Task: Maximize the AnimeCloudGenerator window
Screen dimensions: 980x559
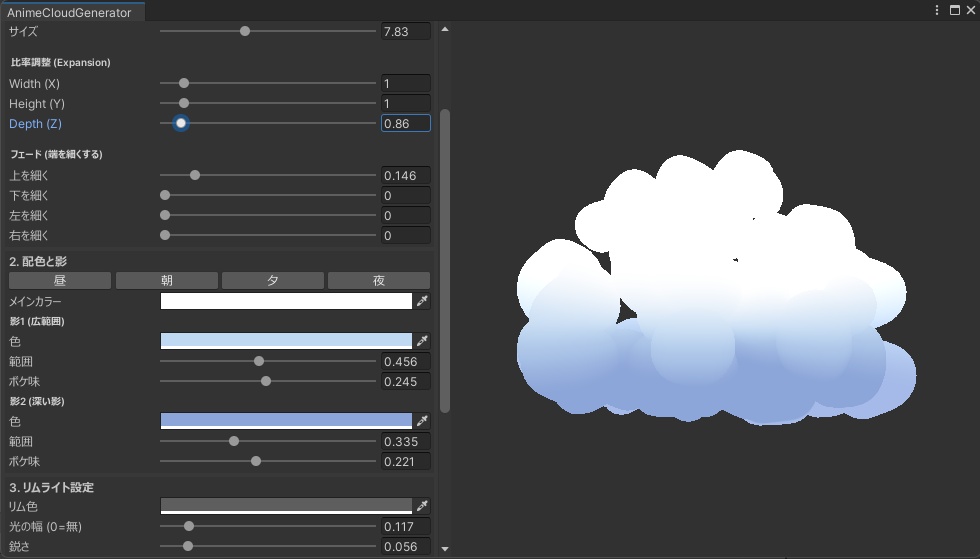Action: point(955,10)
